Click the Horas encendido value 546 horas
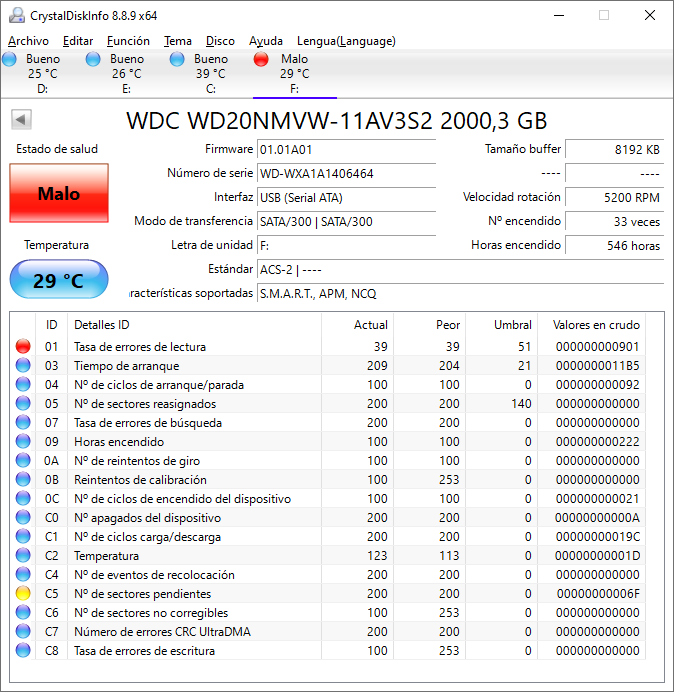This screenshot has height=692, width=674. [614, 245]
